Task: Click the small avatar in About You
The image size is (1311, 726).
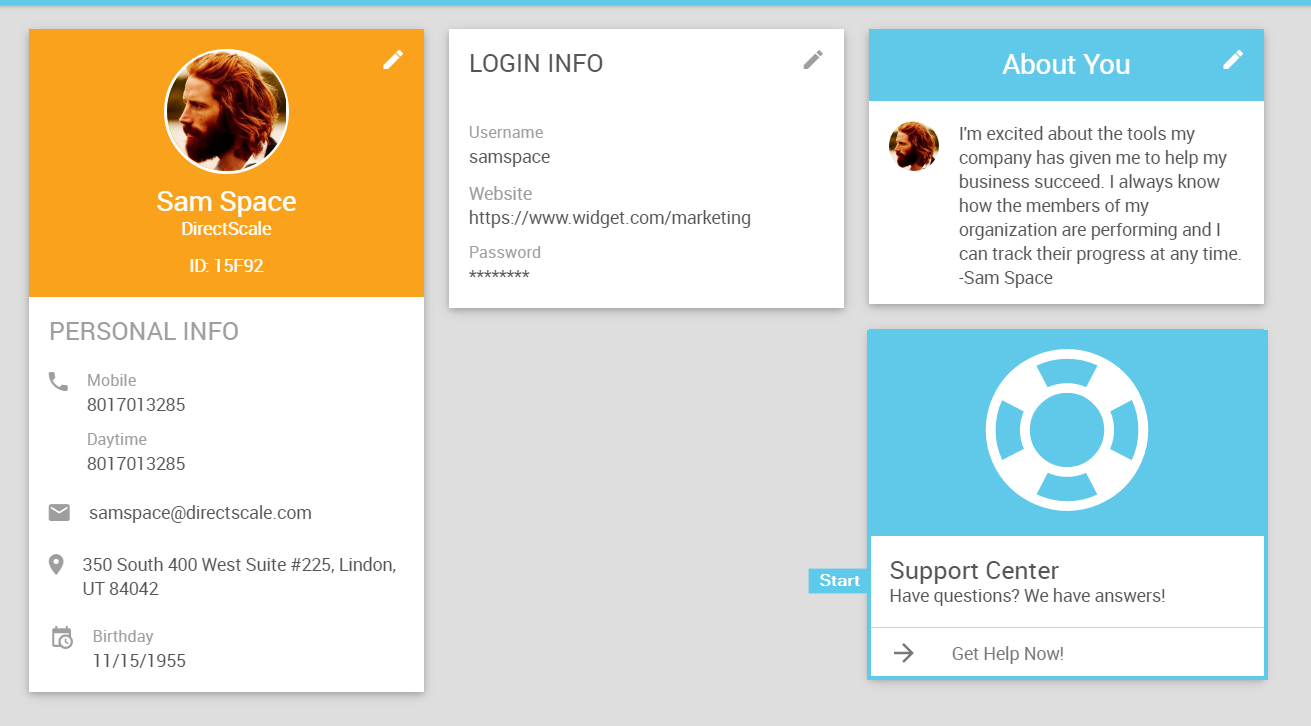Action: (x=913, y=147)
